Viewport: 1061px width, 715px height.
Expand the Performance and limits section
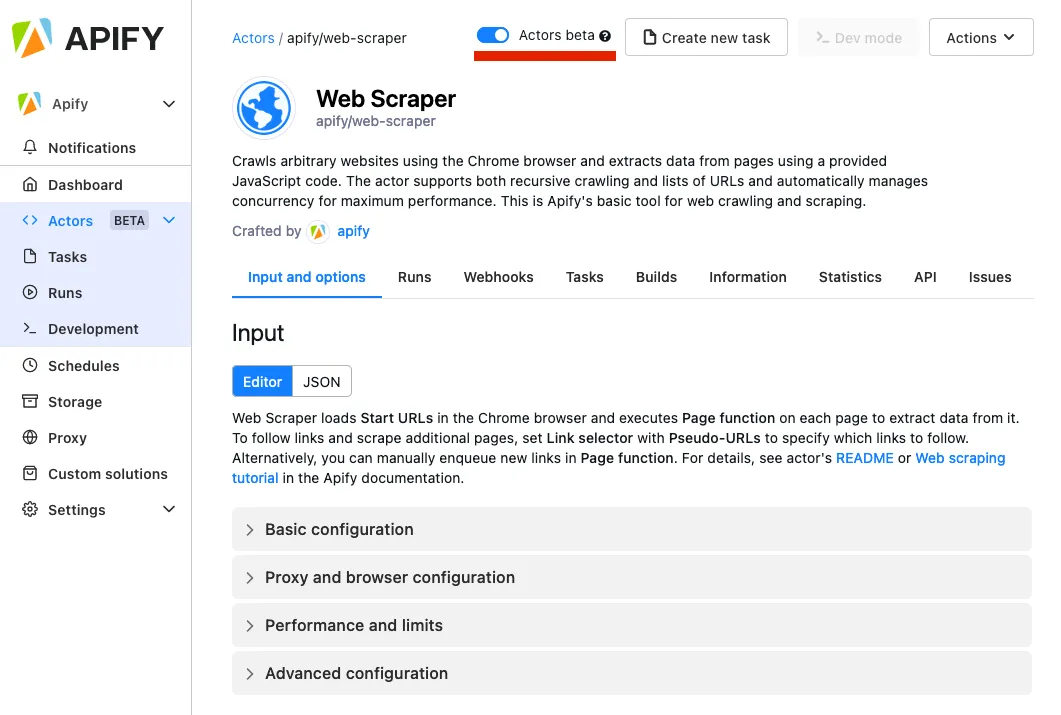(631, 625)
